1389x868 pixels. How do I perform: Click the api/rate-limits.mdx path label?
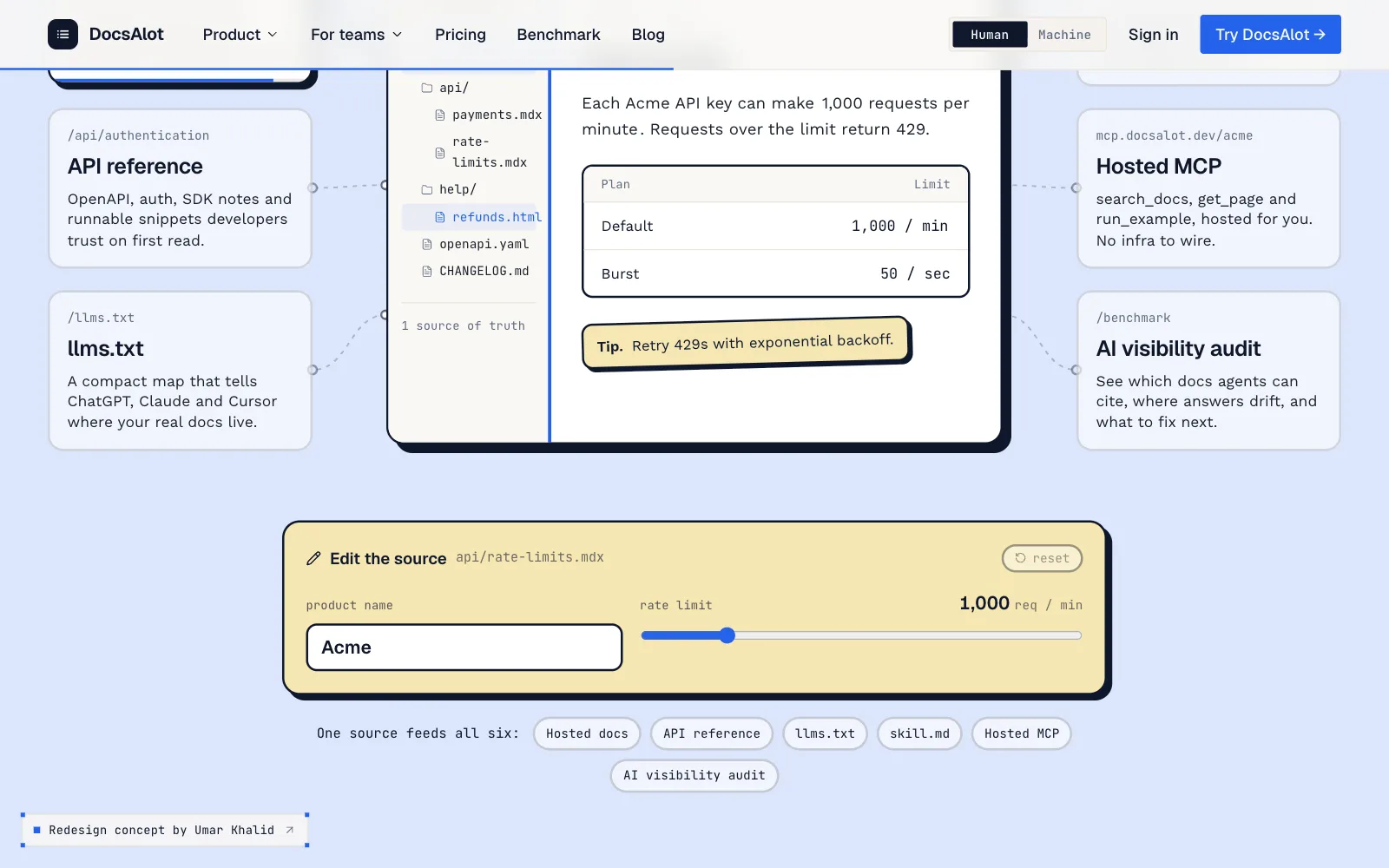pos(530,557)
